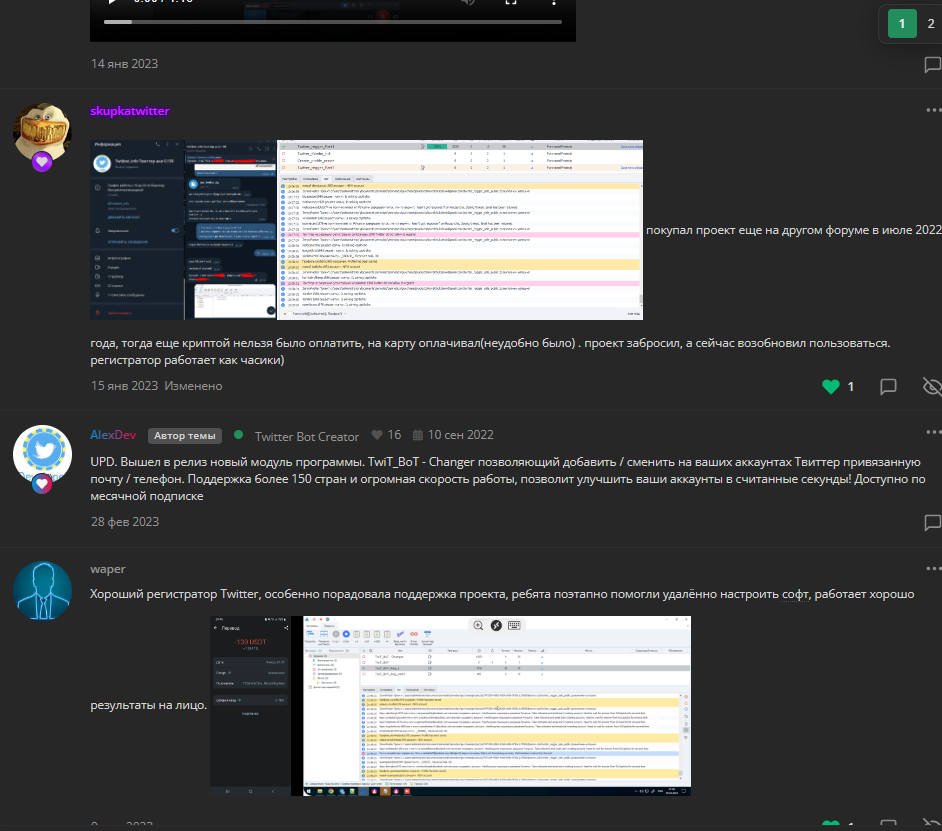942x831 pixels.
Task: Go to page 1 of the thread
Action: pyautogui.click(x=902, y=23)
